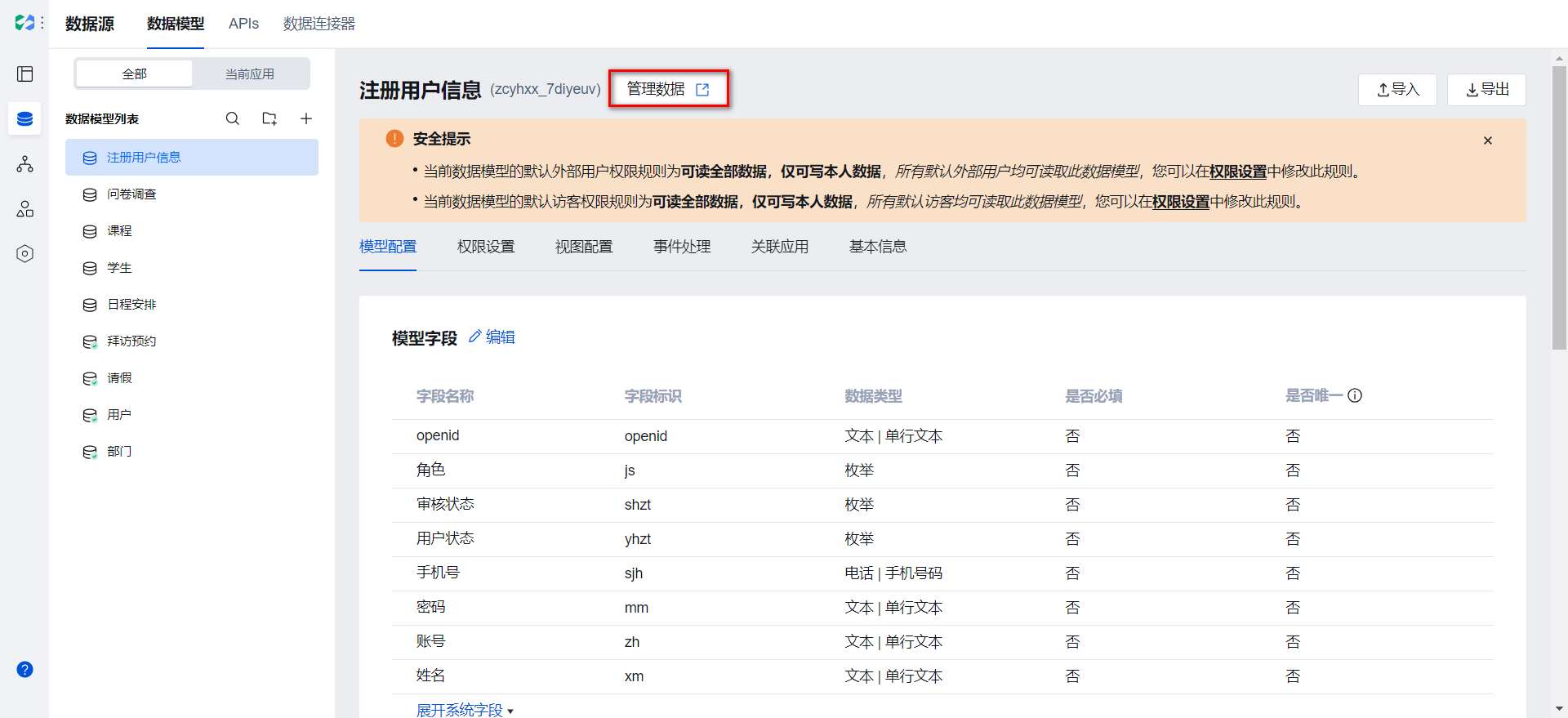The image size is (1568, 718).
Task: Click the 姓名 field name cell
Action: [430, 676]
